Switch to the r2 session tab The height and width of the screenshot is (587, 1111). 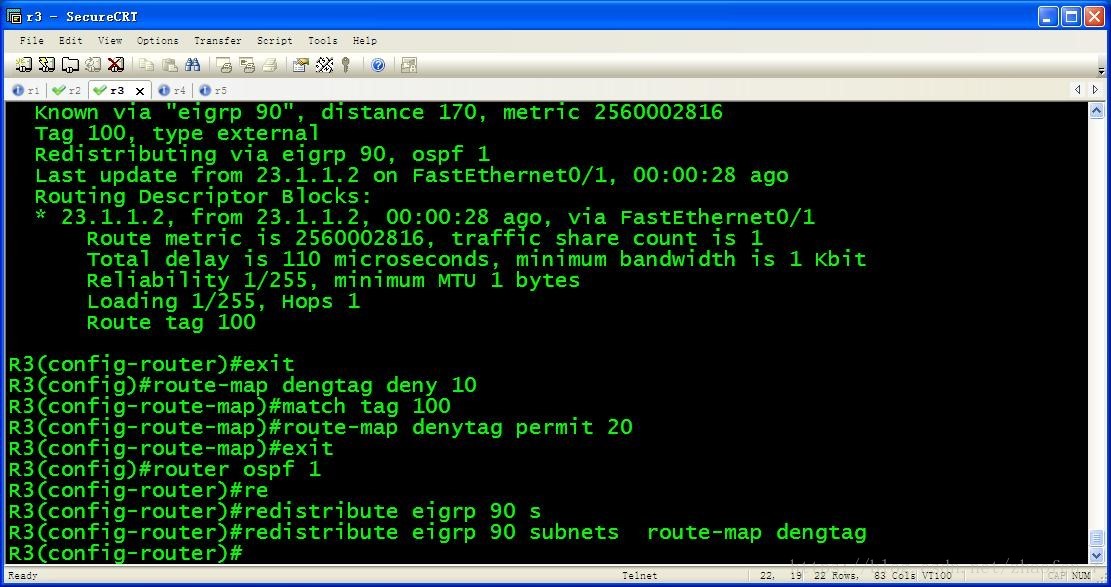[67, 90]
